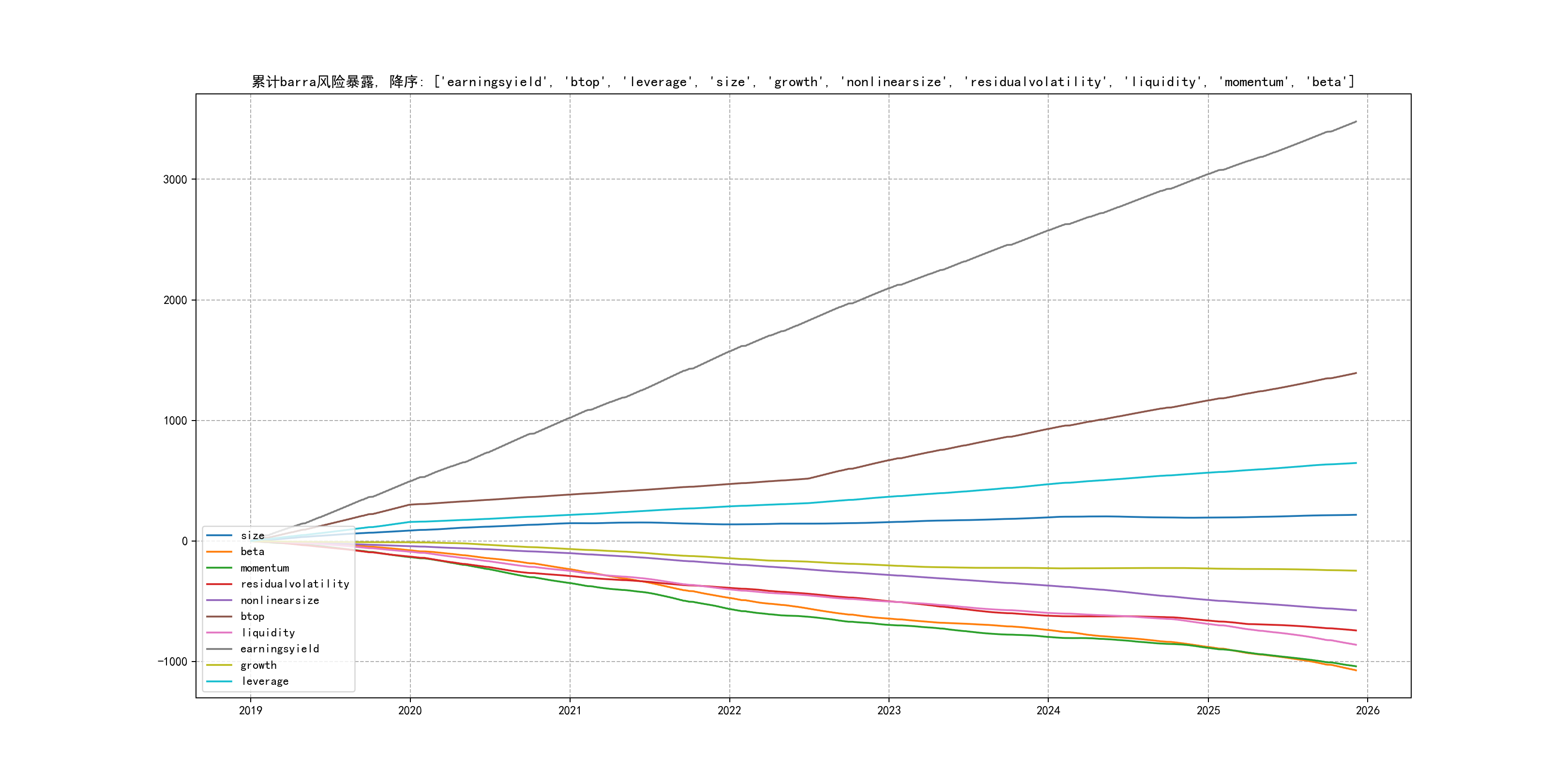
Task: Select the btop legend entry
Action: (x=252, y=617)
